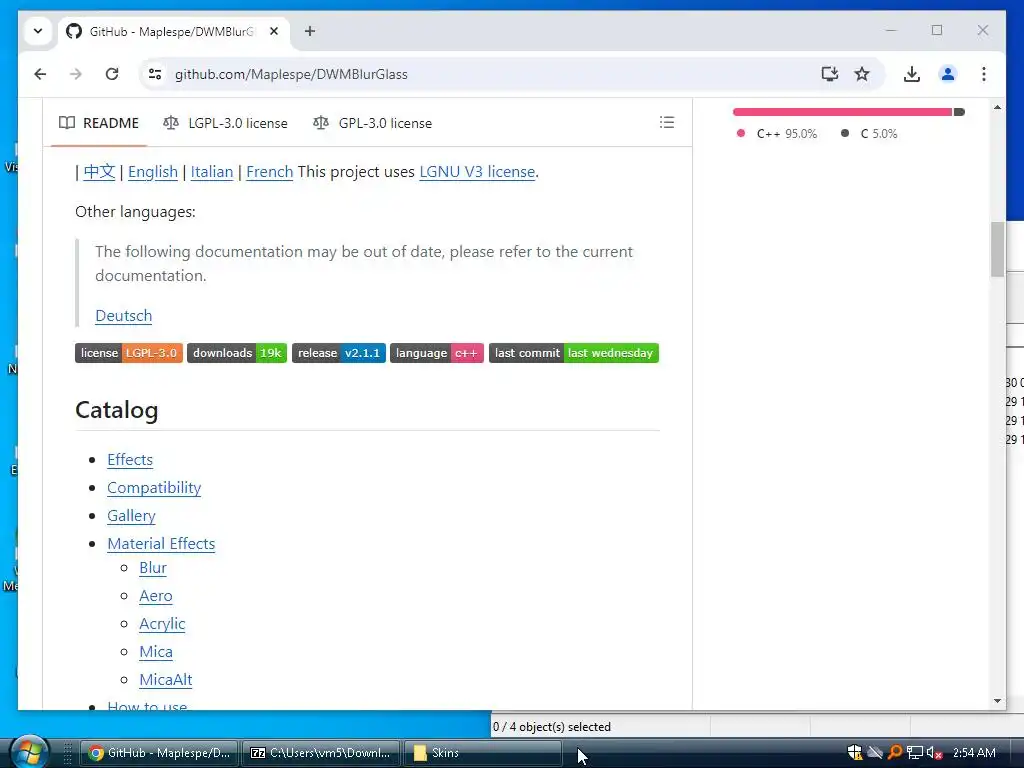
Task: Go forward in browser history
Action: 76,74
